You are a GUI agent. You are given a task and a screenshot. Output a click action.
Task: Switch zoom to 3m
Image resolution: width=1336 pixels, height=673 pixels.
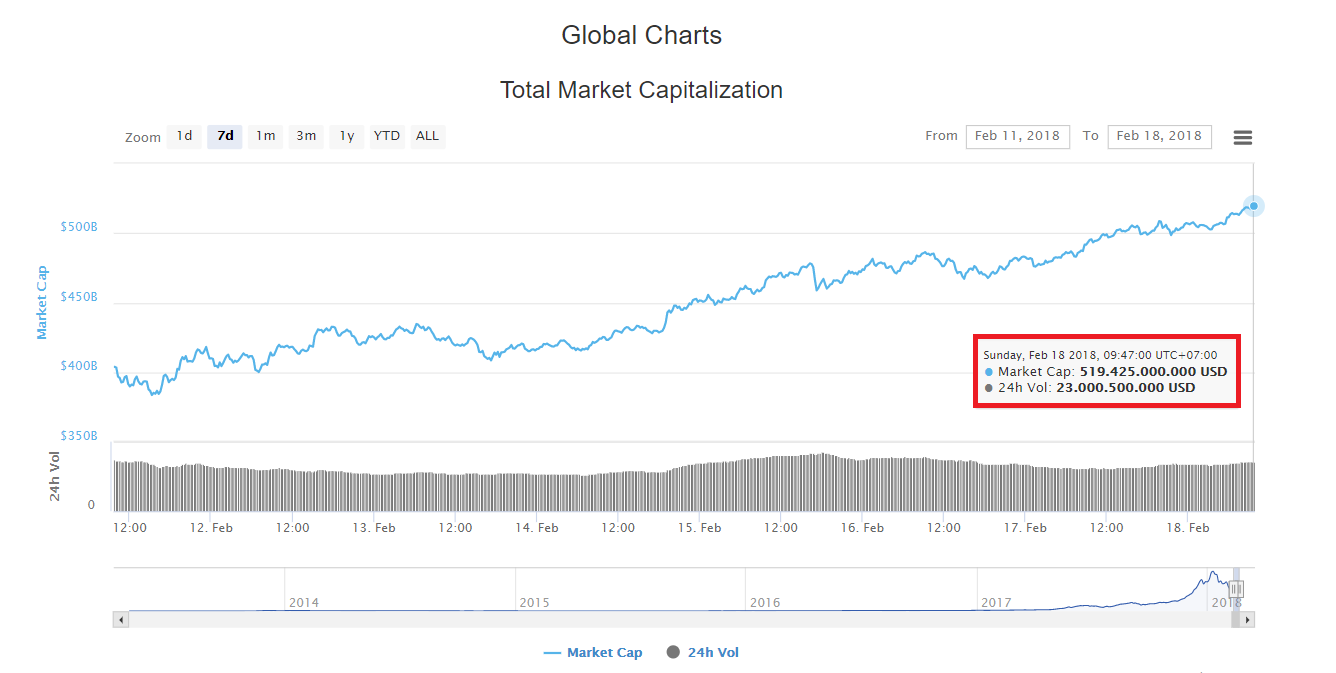[306, 136]
